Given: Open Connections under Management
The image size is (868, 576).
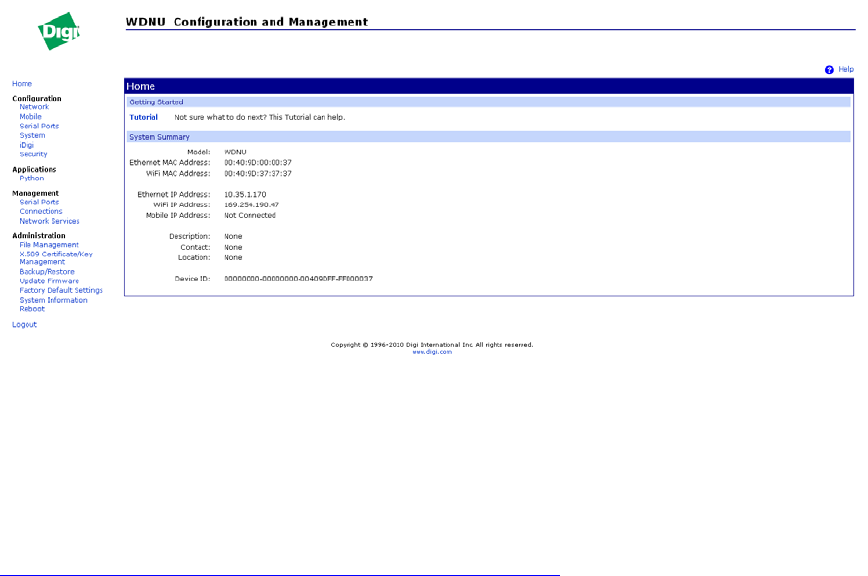Looking at the screenshot, I should tap(41, 211).
